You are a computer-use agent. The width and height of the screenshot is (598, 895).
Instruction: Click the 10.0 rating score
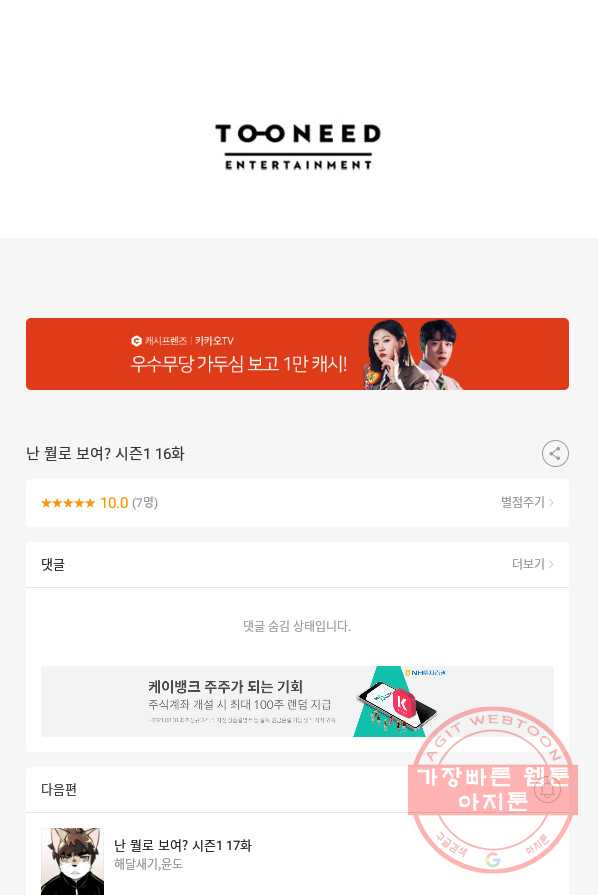pyautogui.click(x=114, y=503)
